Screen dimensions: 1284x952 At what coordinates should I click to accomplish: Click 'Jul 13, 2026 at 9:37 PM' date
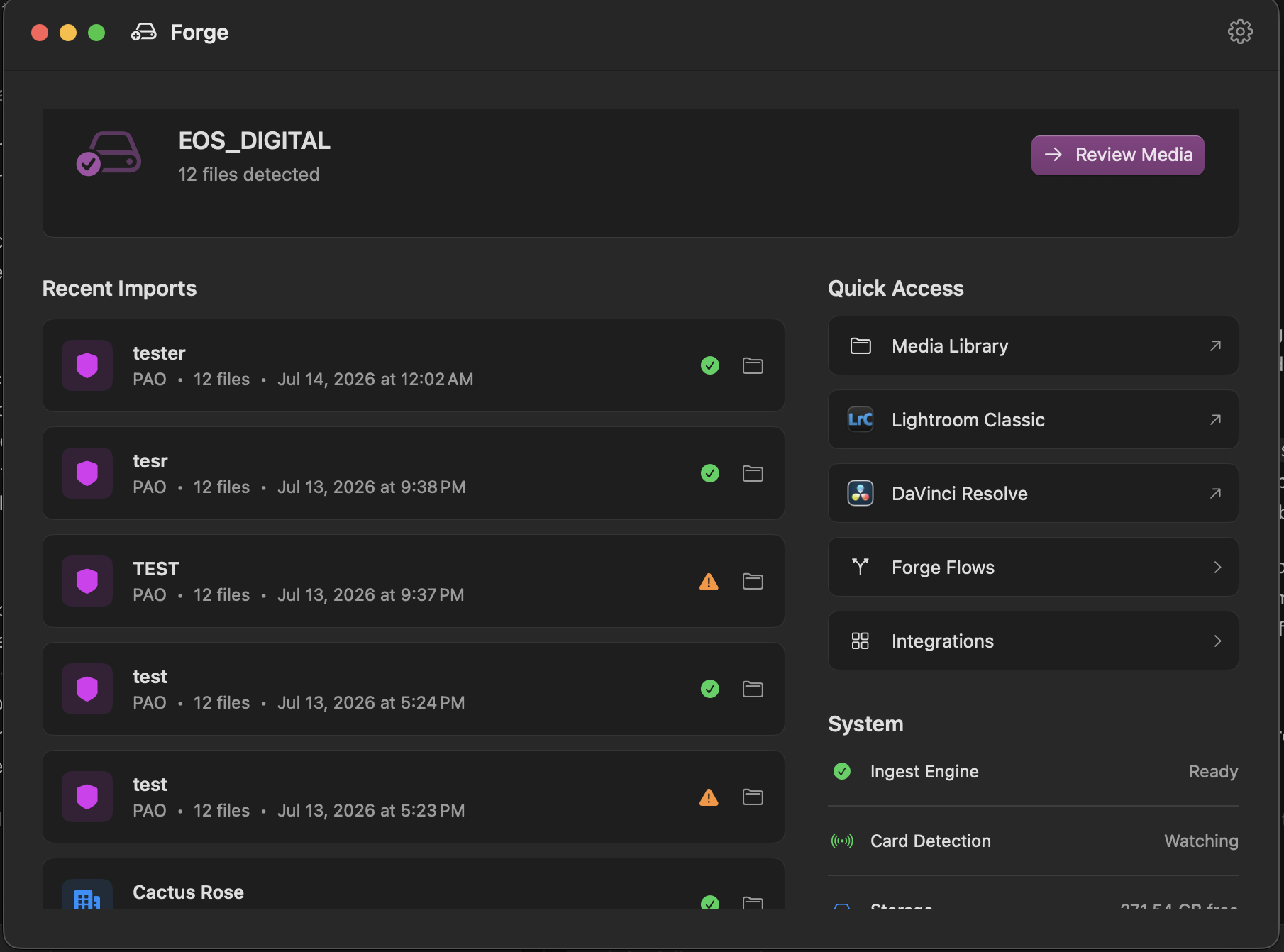371,595
